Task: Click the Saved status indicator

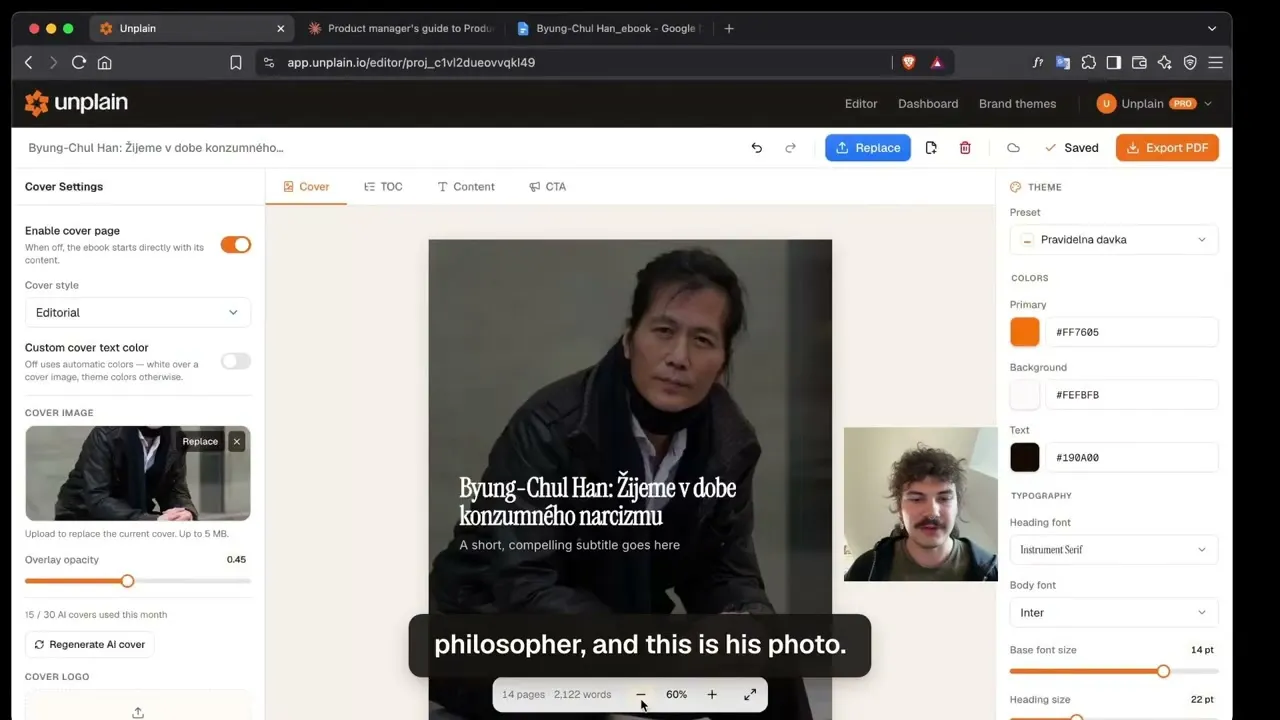Action: (x=1071, y=148)
